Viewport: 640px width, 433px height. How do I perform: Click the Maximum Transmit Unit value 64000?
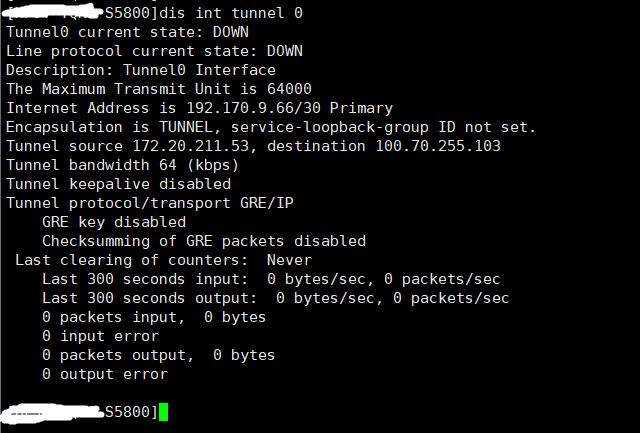point(289,89)
